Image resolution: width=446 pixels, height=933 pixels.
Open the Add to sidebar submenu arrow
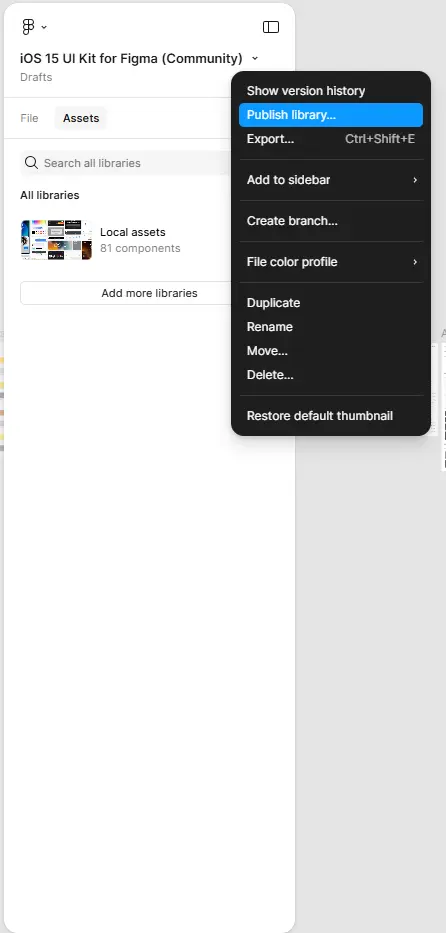415,180
